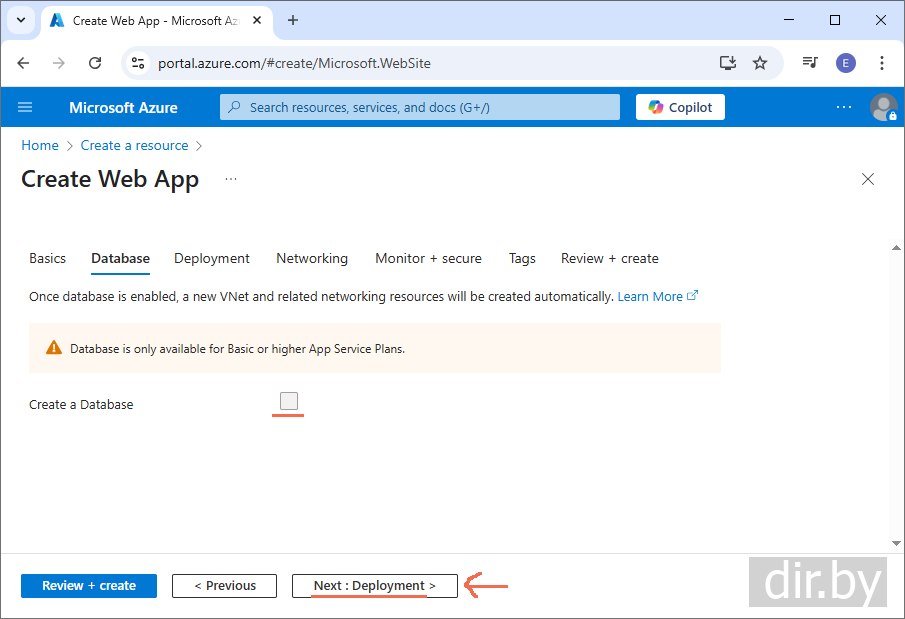Enable the Create a Database checkbox

[289, 402]
